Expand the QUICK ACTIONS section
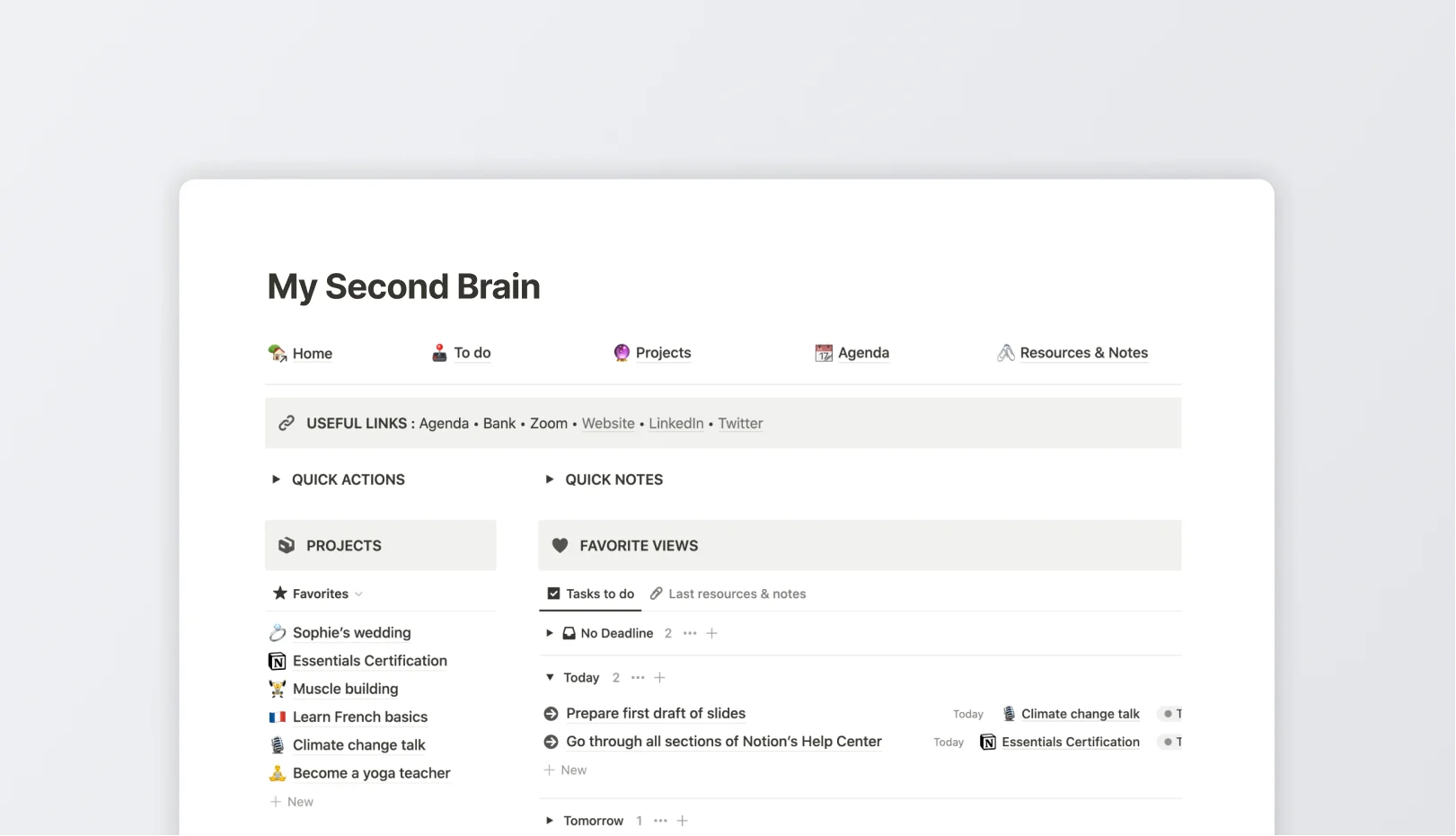1456x836 pixels. point(276,480)
